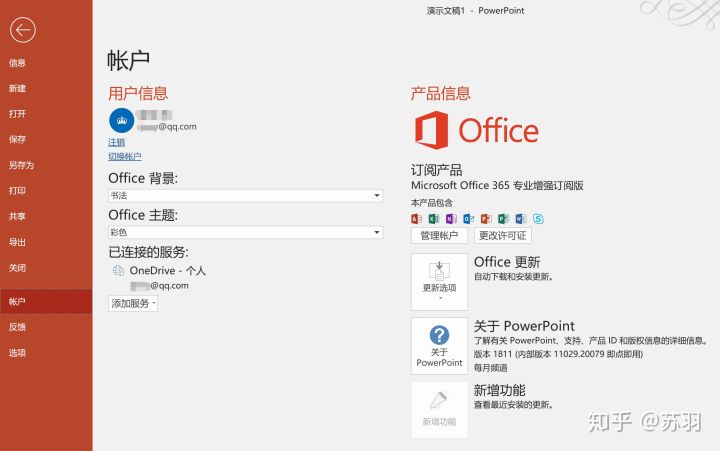
Task: Open the 新增功能 what's new button
Action: click(x=439, y=410)
